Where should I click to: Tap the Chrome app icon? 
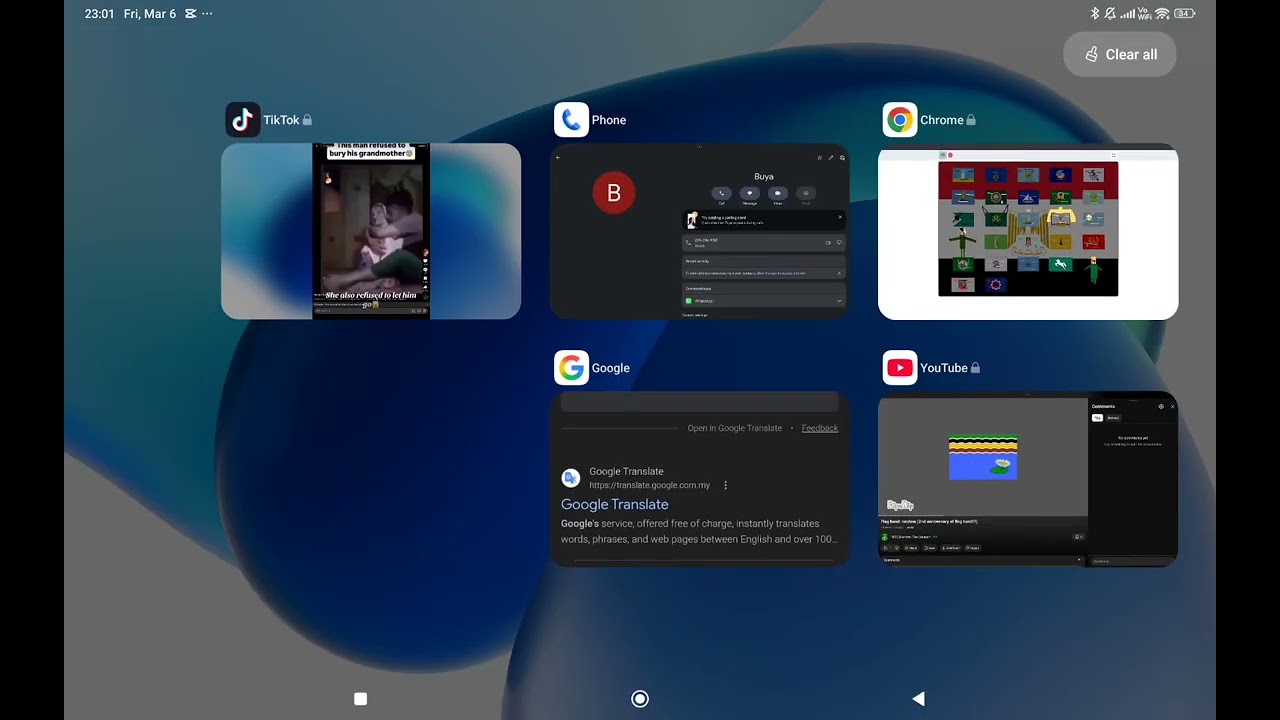(x=900, y=120)
